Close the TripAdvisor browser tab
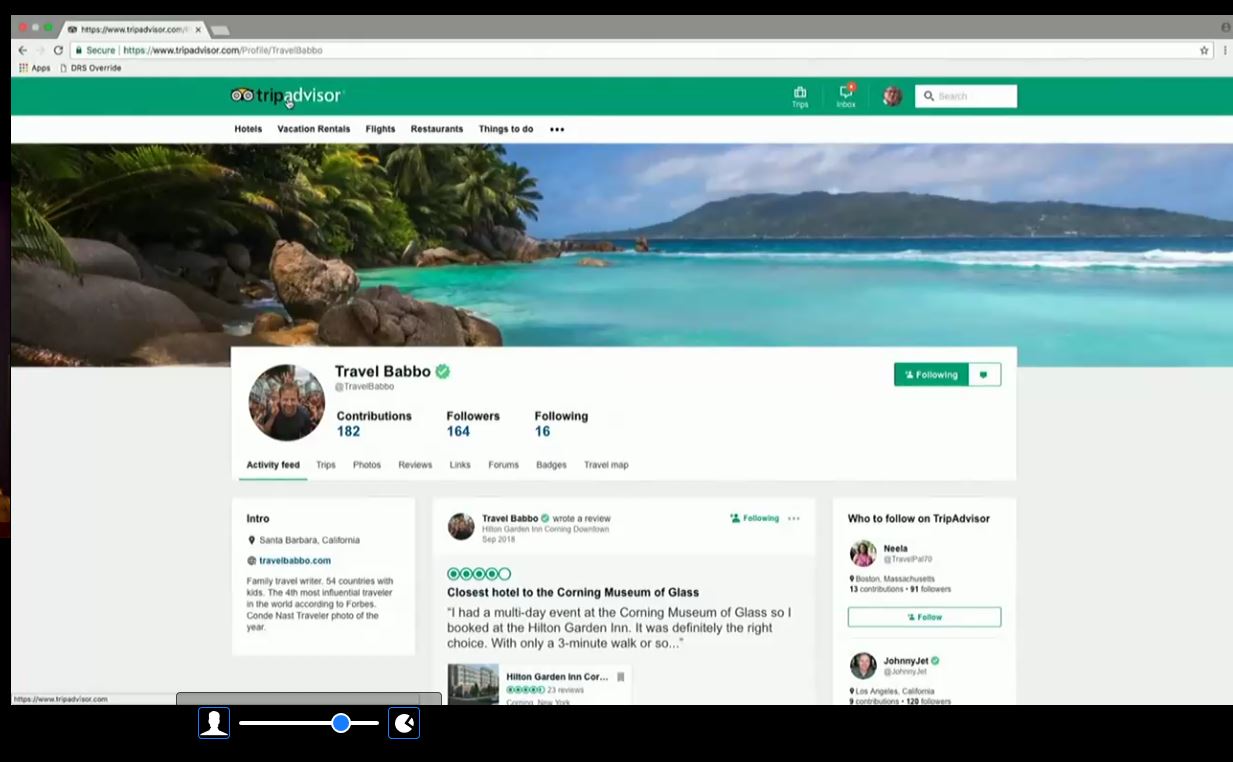The height and width of the screenshot is (762, 1233). click(x=198, y=29)
